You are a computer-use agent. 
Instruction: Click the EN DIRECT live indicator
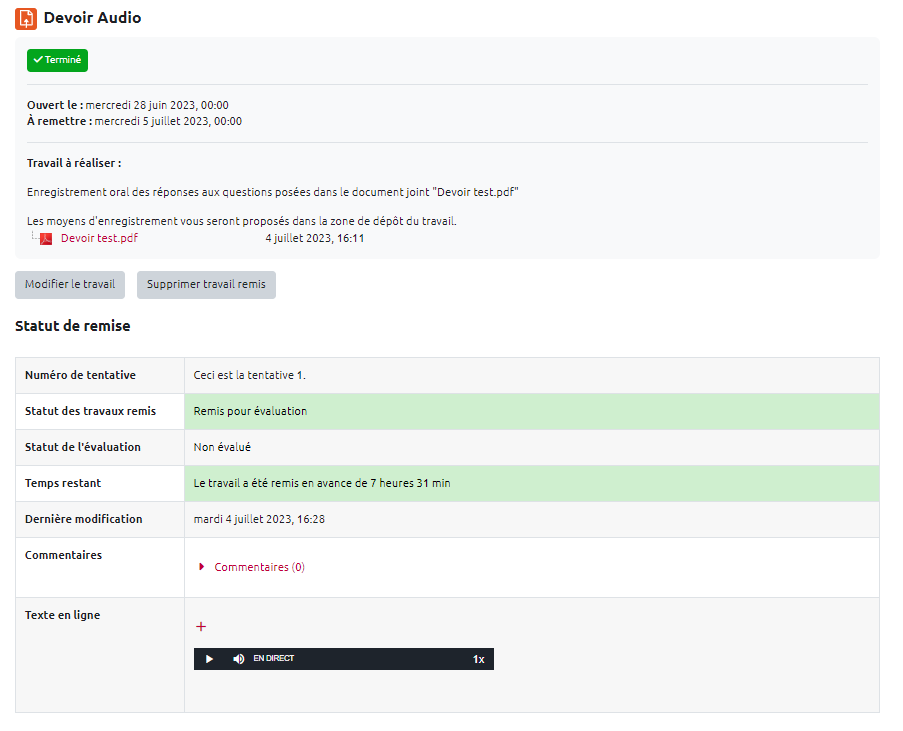point(273,659)
